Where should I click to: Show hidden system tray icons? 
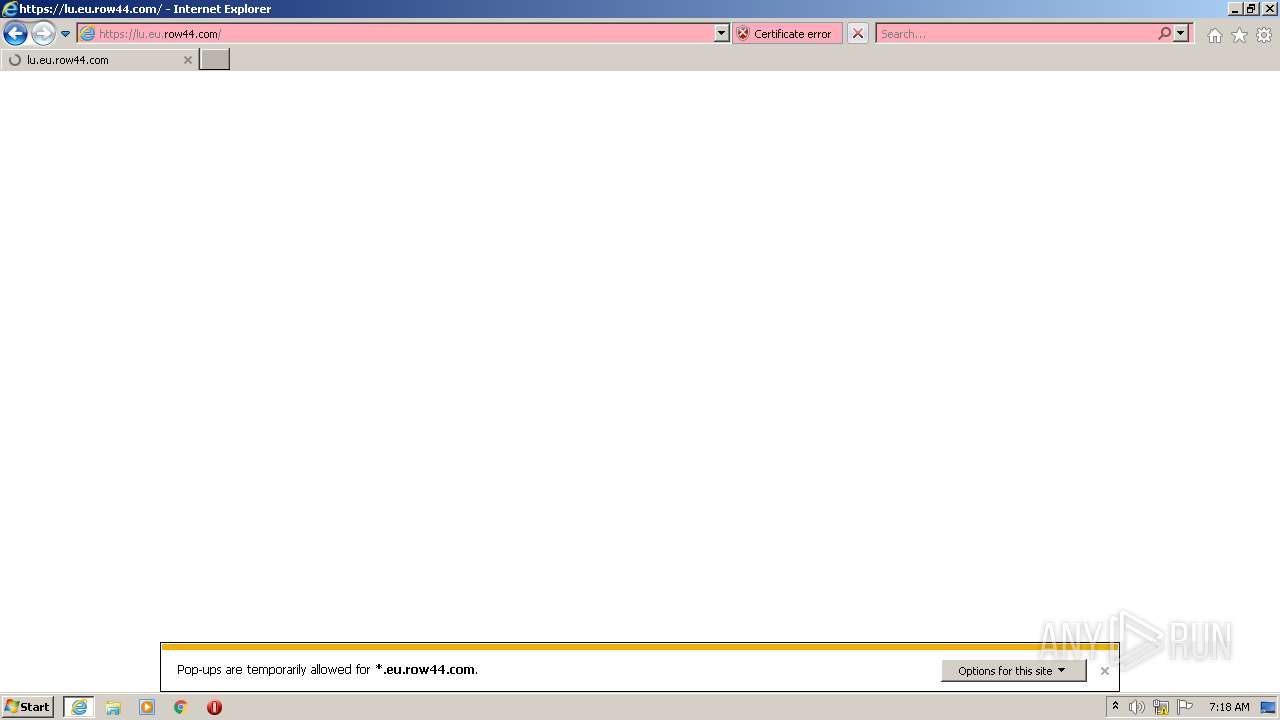tap(1115, 707)
